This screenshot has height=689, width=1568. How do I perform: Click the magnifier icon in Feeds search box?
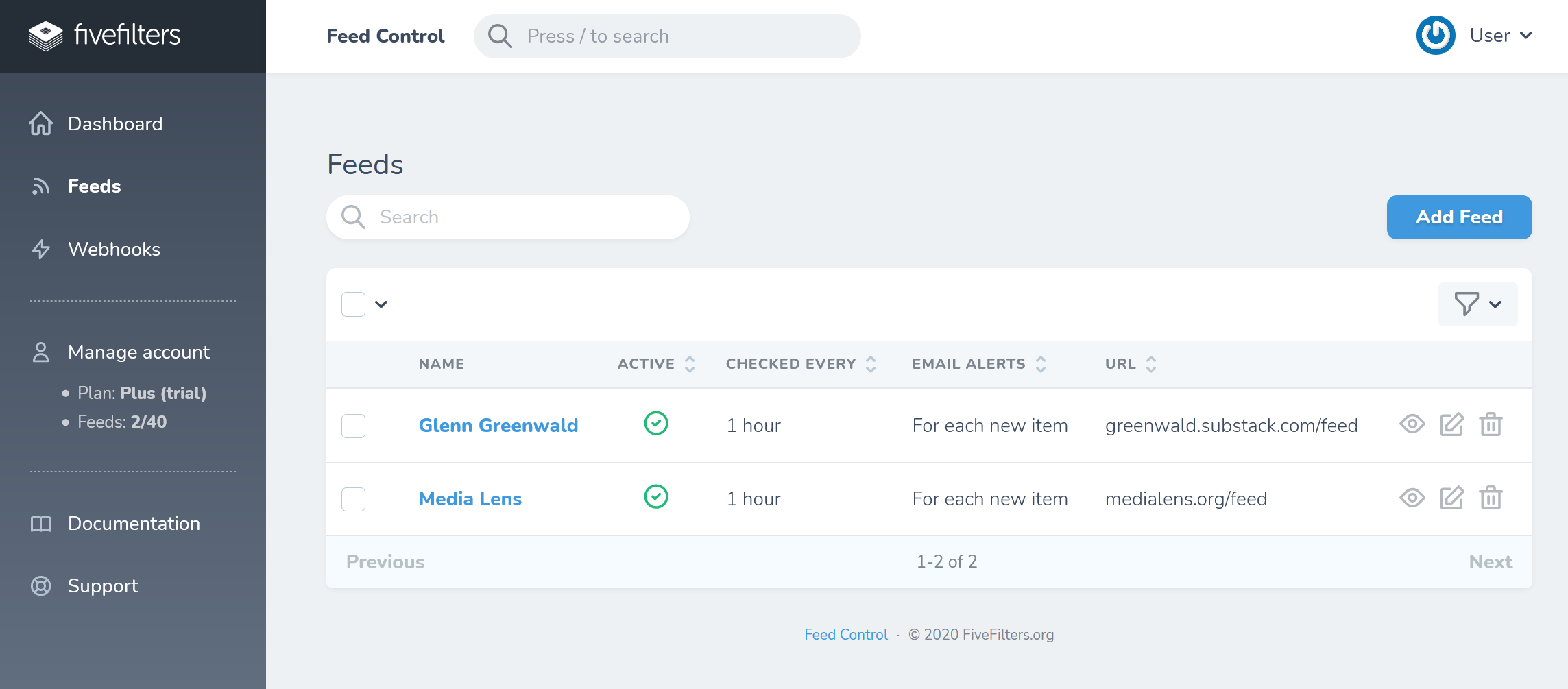coord(353,217)
